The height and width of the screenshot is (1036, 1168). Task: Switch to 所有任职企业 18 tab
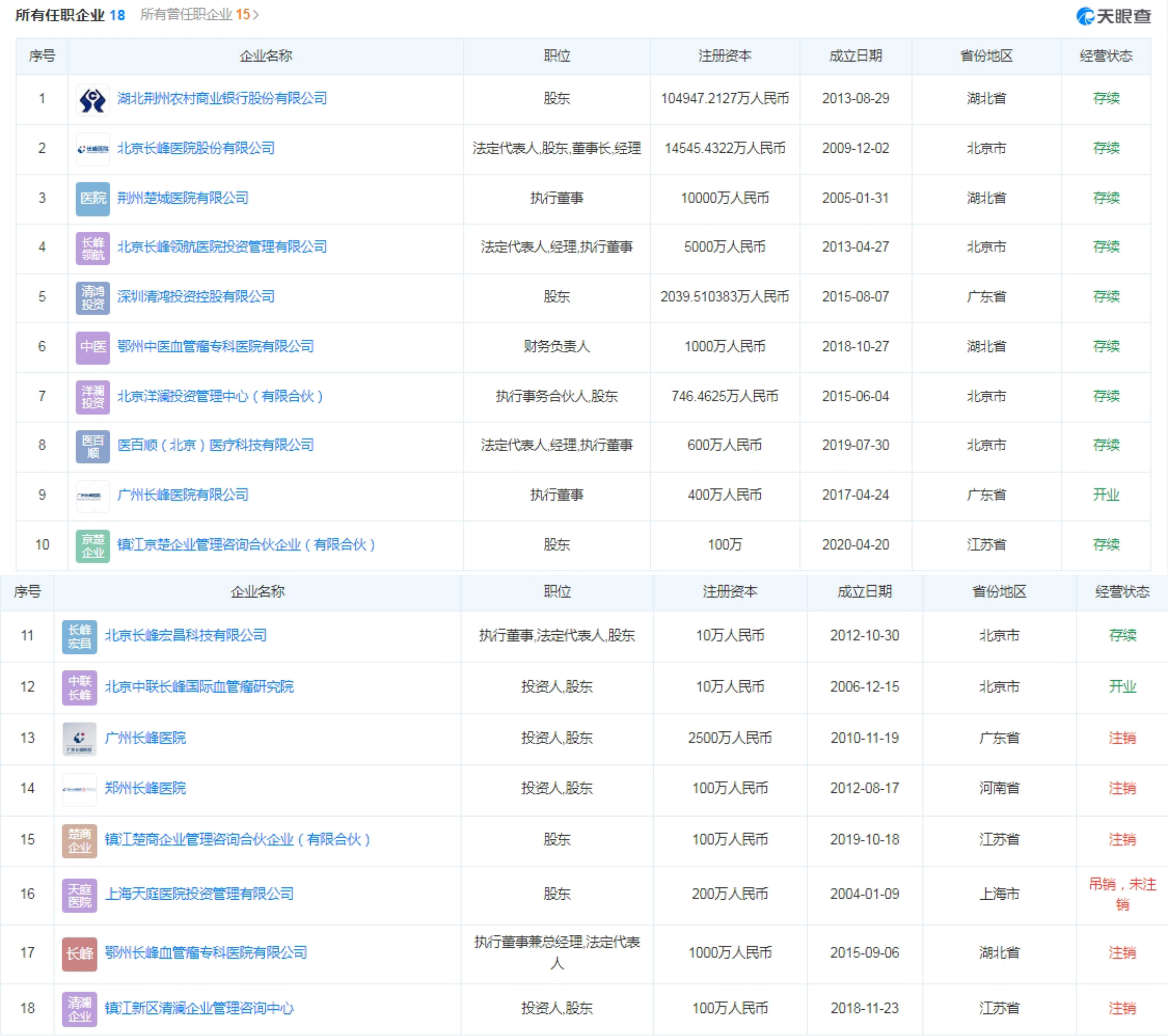click(70, 15)
